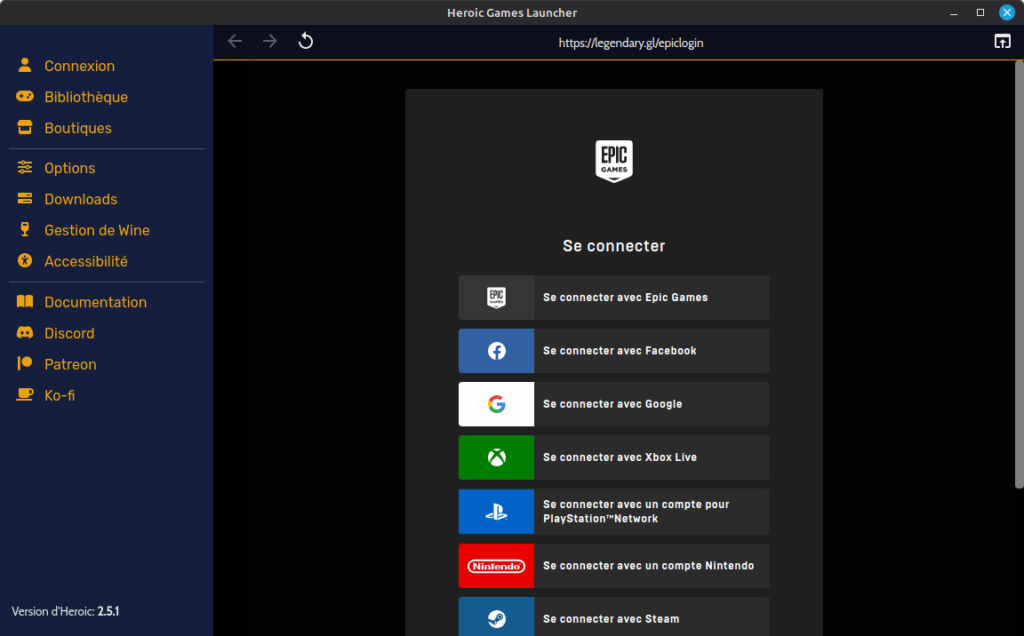This screenshot has height=636, width=1024.
Task: Click the Google logo tile
Action: coord(496,404)
